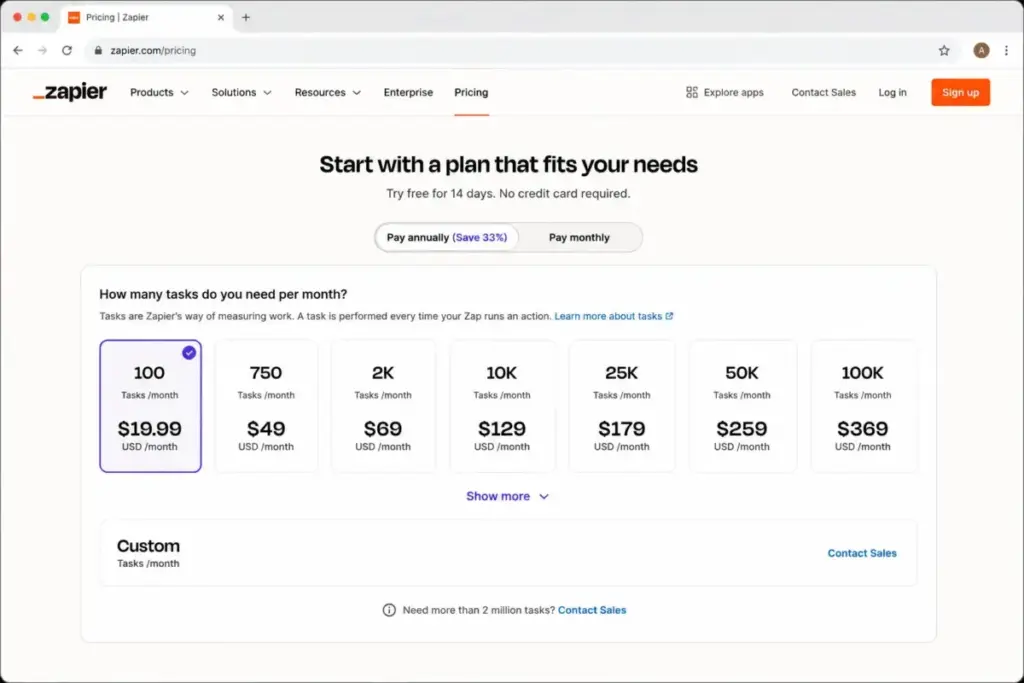This screenshot has height=683, width=1024.
Task: Open the Resources dropdown menu
Action: click(x=327, y=92)
